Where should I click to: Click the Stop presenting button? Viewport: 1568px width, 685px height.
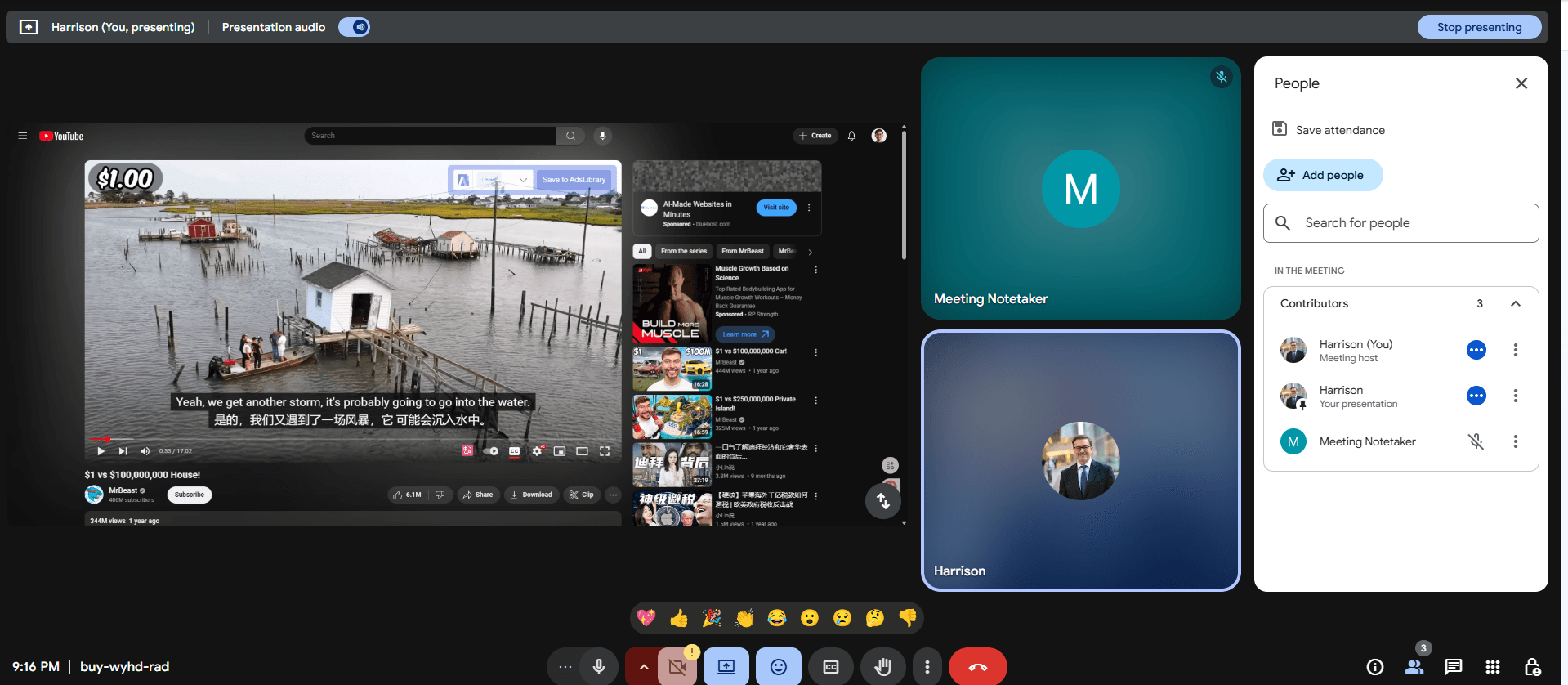pyautogui.click(x=1479, y=27)
